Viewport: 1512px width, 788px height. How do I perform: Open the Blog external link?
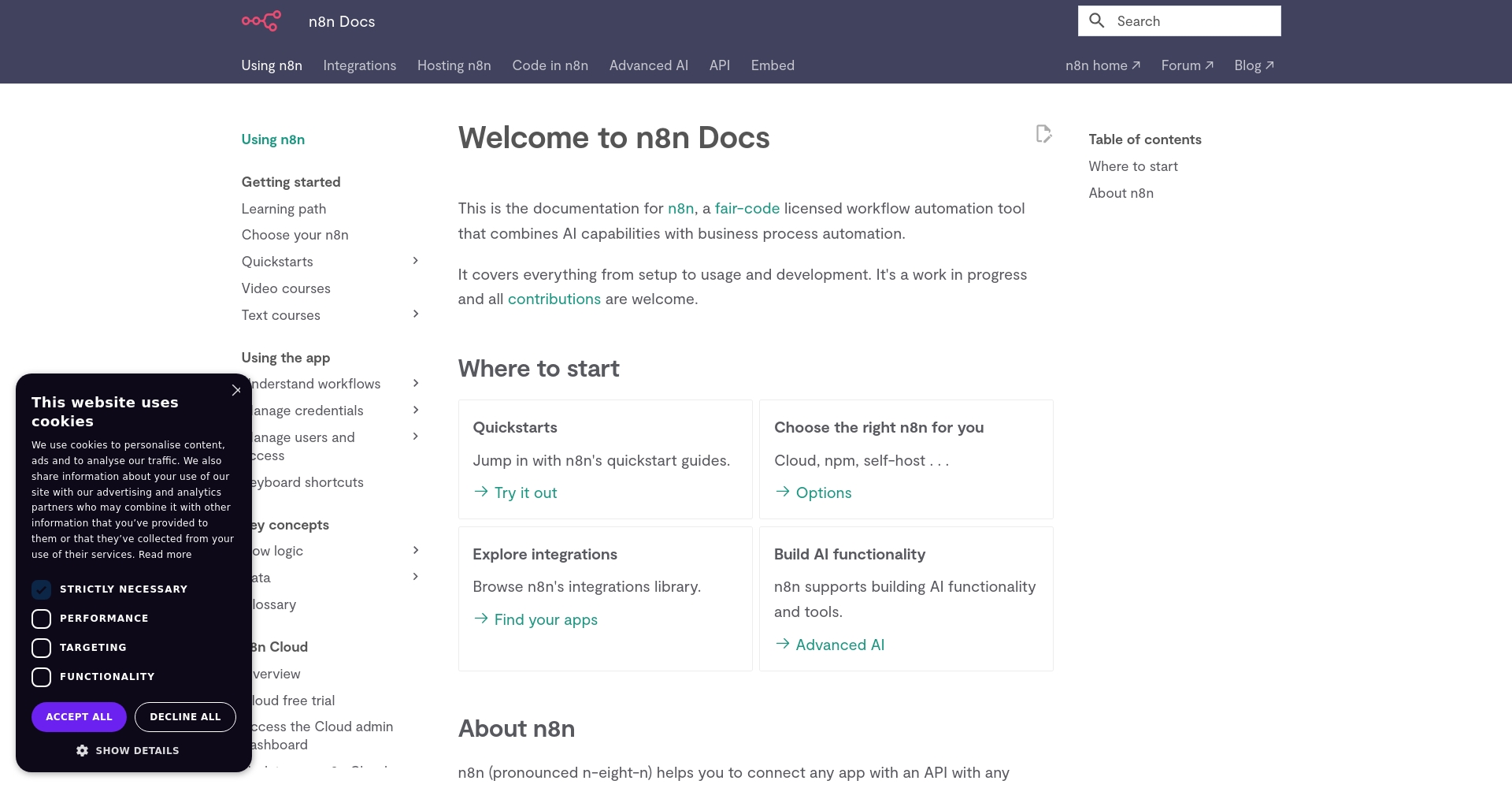[1254, 65]
